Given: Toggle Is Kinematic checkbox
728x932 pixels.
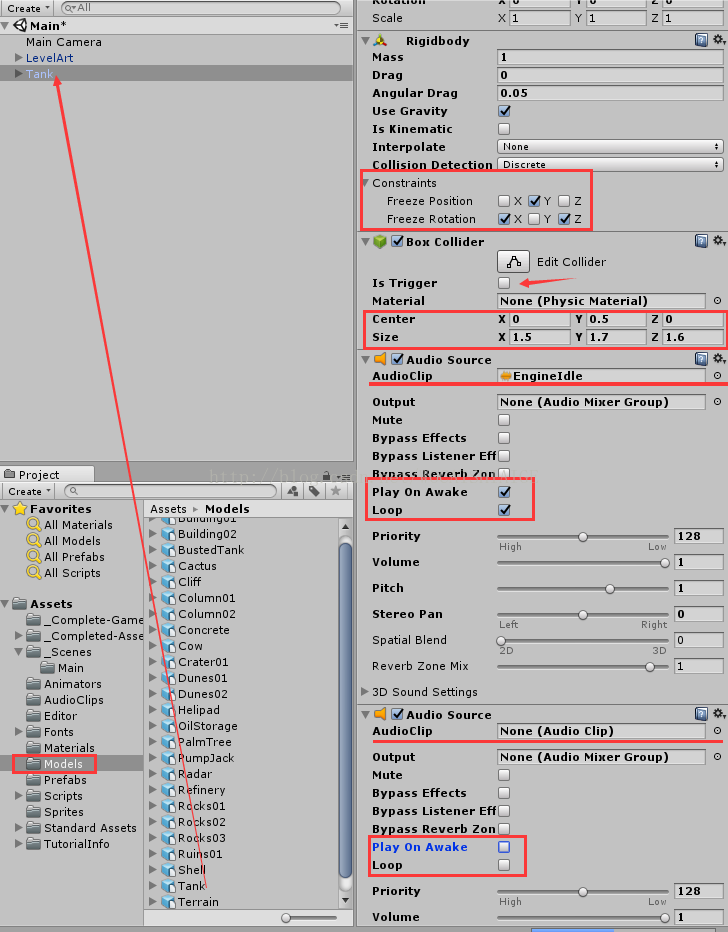Looking at the screenshot, I should click(x=505, y=129).
